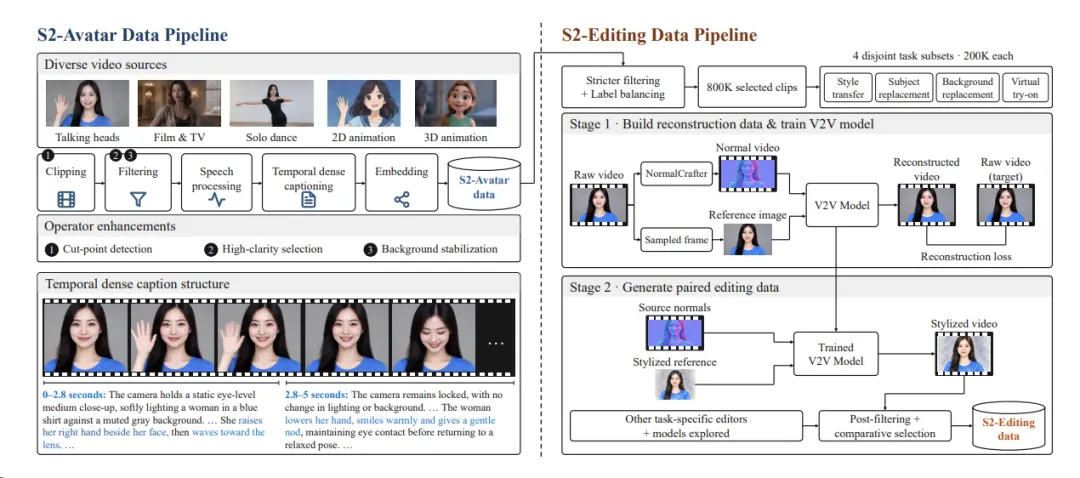Click the Clipping step box

click(66, 182)
